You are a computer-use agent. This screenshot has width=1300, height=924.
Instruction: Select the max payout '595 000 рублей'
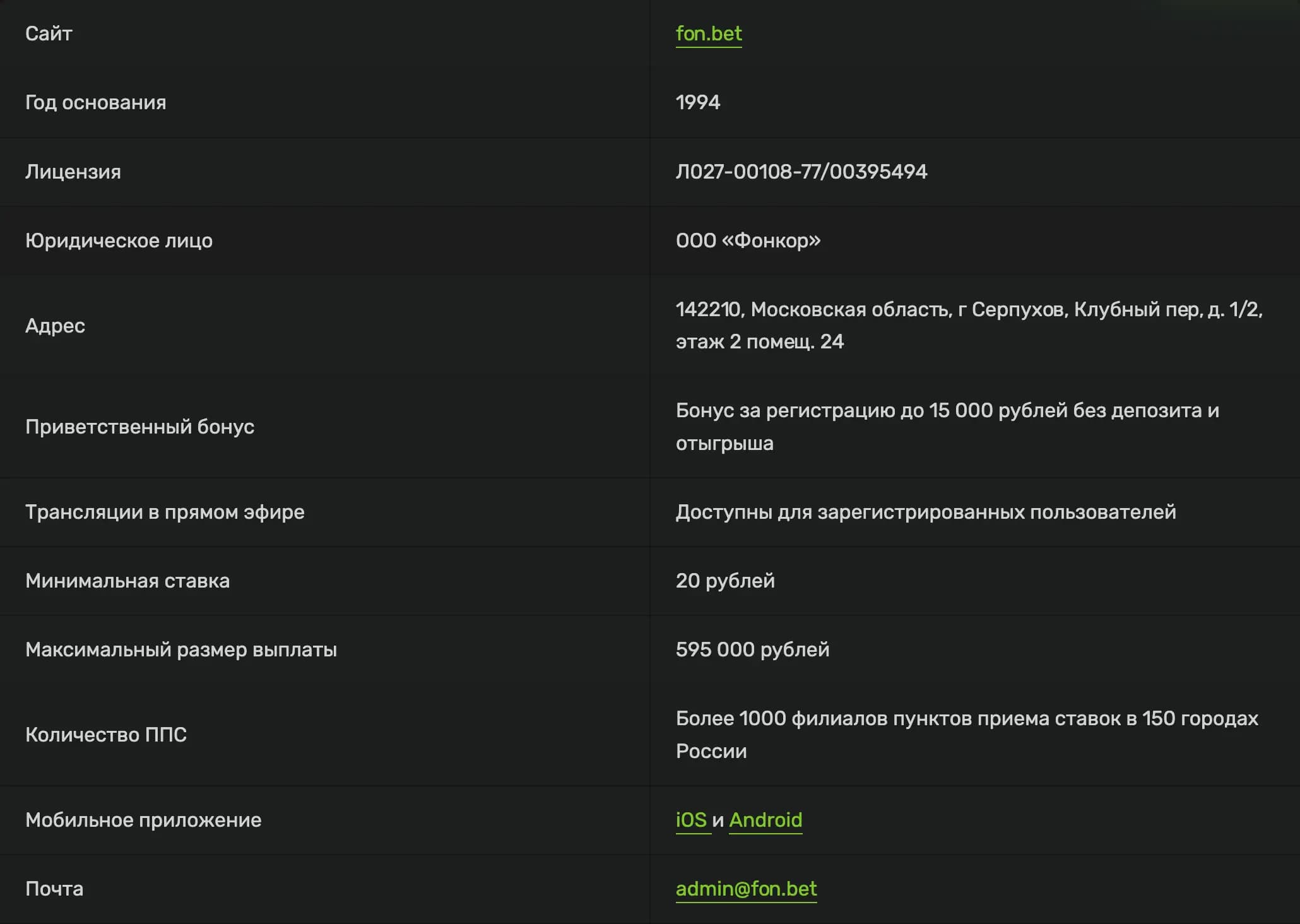pyautogui.click(x=752, y=649)
